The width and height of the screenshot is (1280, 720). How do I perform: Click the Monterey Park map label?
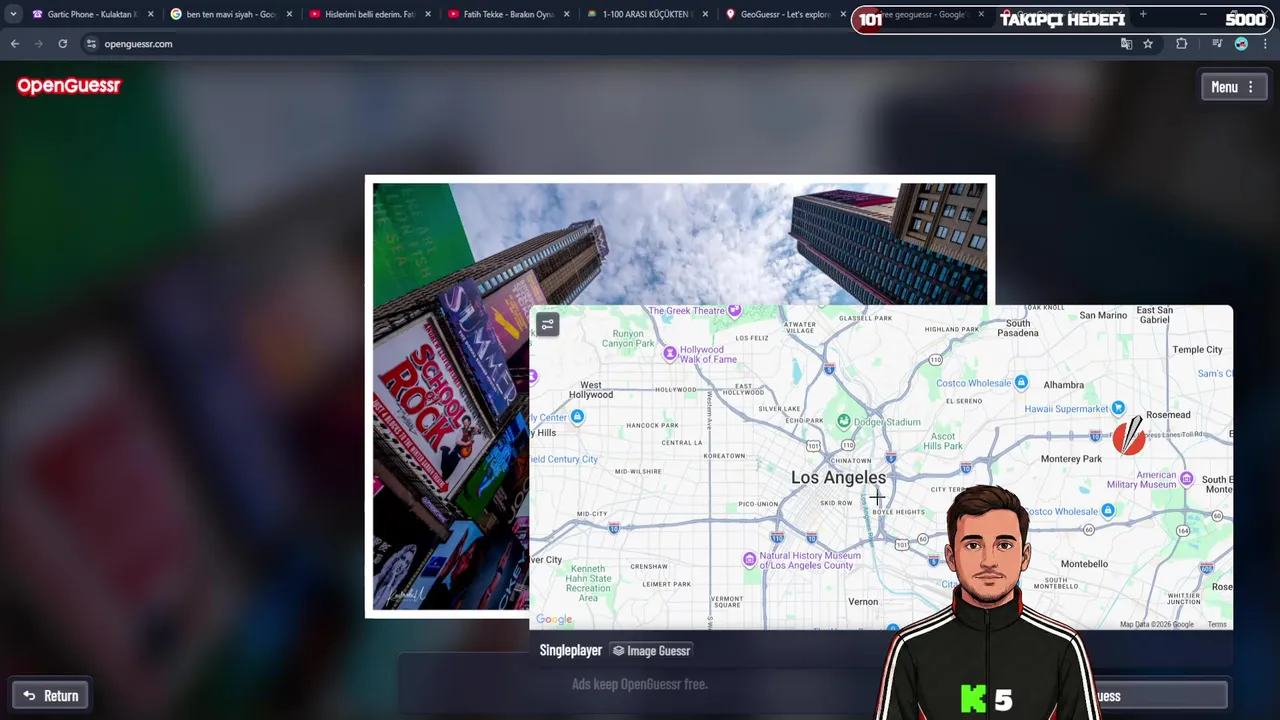pyautogui.click(x=1071, y=459)
